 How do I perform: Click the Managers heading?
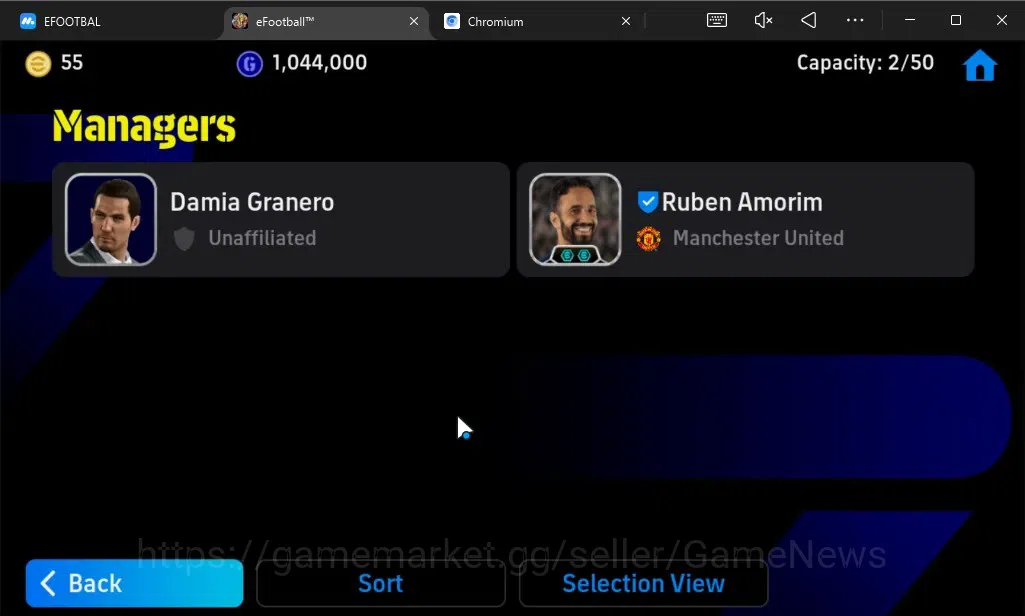pos(144,126)
